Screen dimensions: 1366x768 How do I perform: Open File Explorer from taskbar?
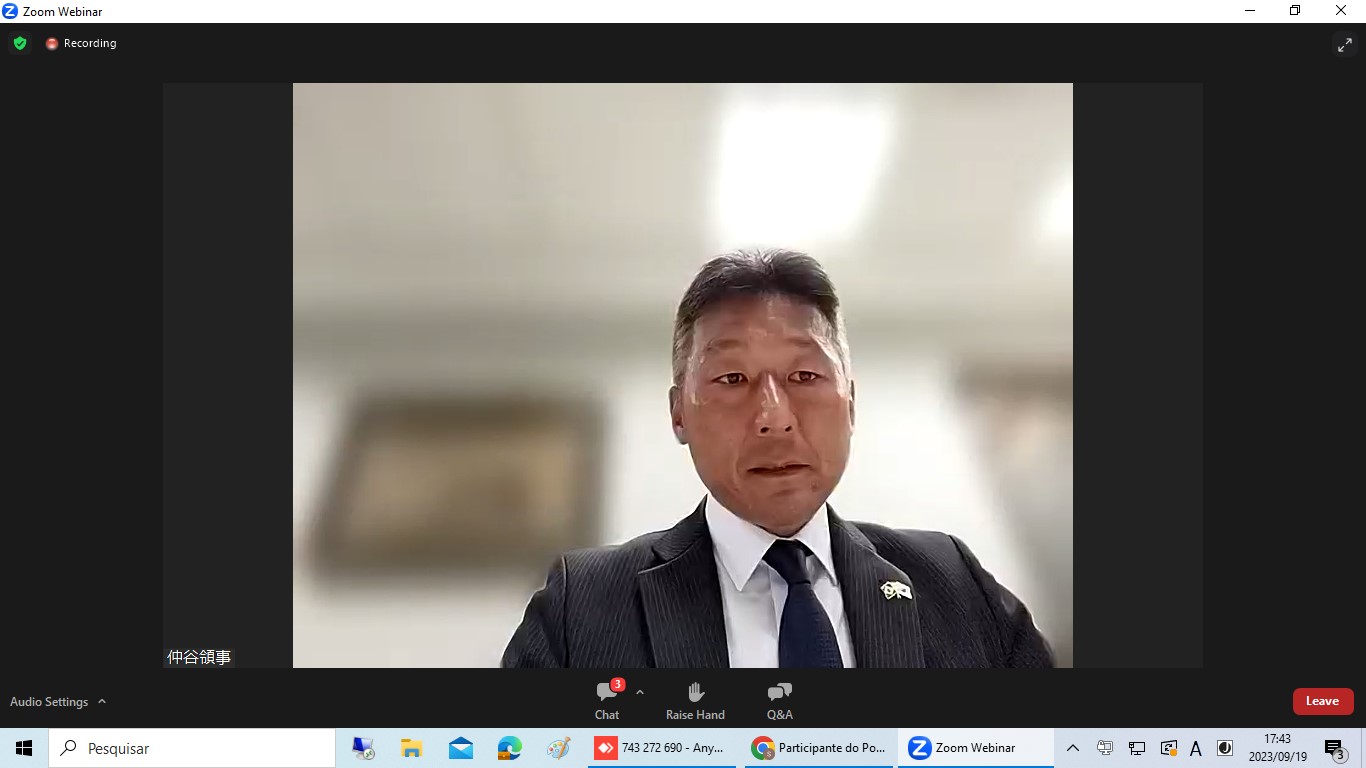point(412,748)
